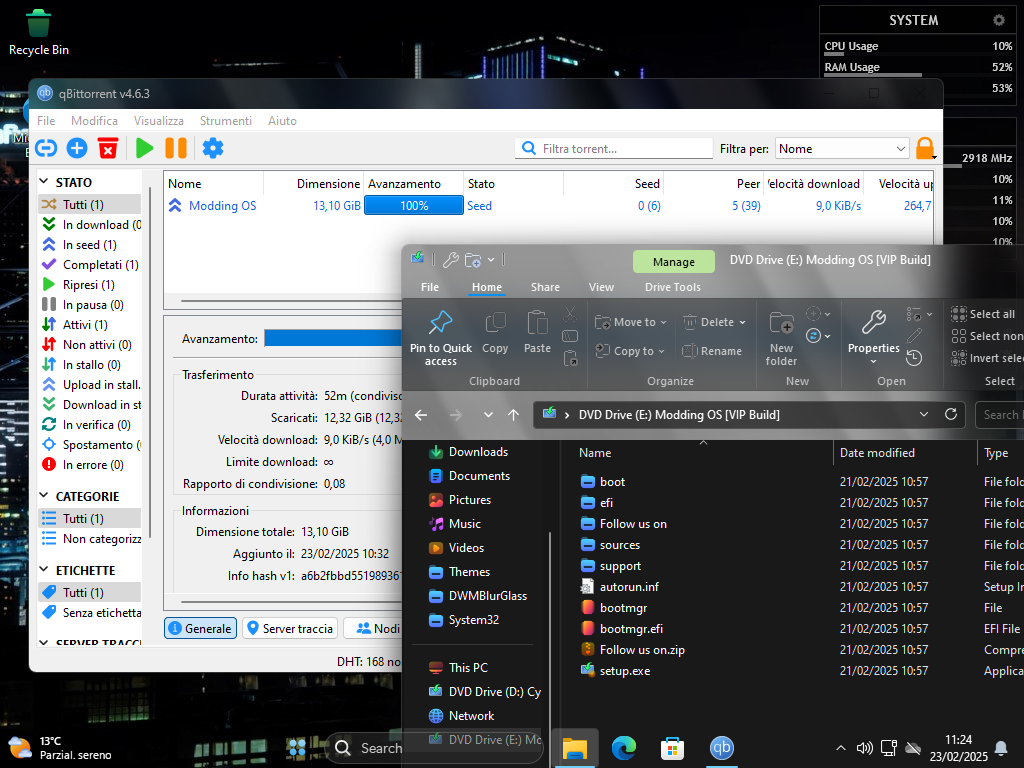Click the red trash delete torrent icon
The image size is (1024, 768).
[108, 148]
